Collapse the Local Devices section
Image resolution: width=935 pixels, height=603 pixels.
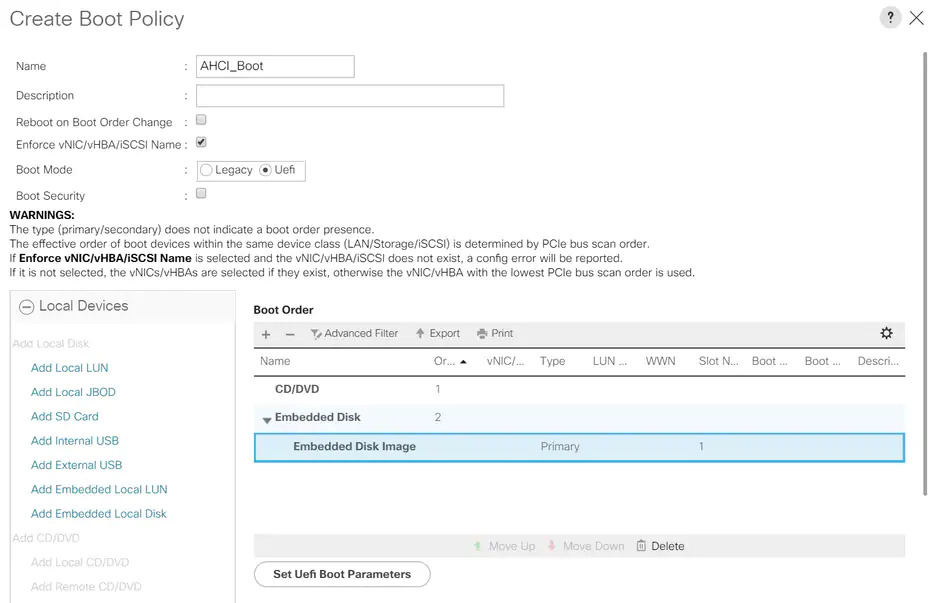(x=26, y=307)
